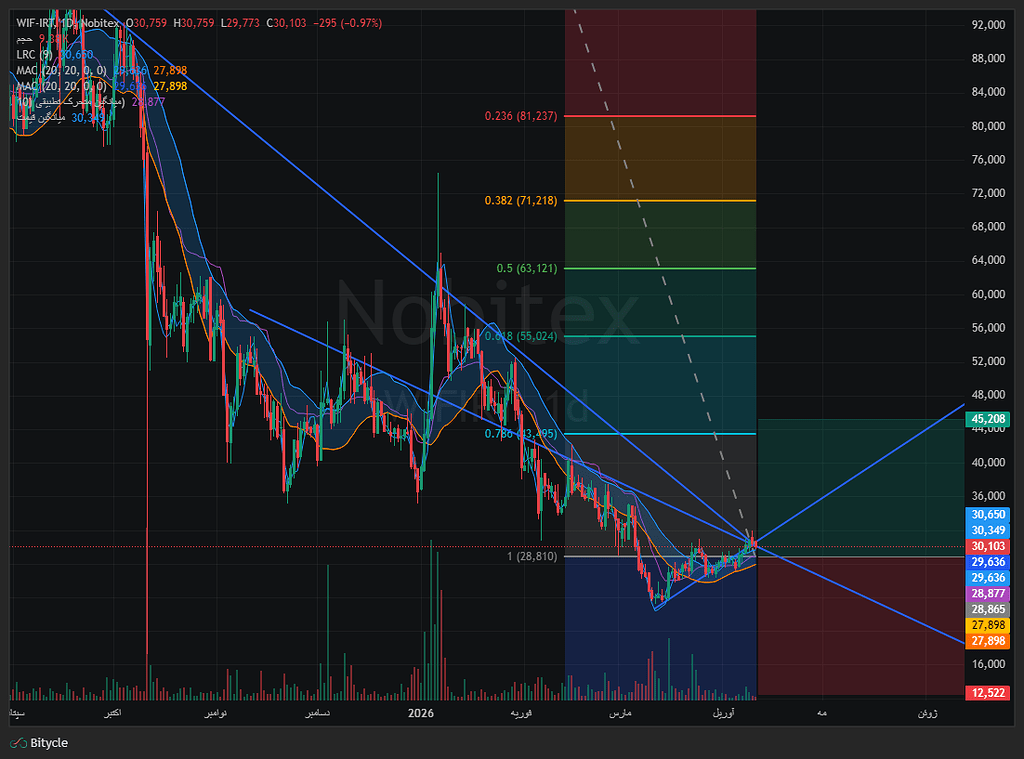Click the مه label on time axis
Image resolution: width=1024 pixels, height=759 pixels.
point(822,713)
